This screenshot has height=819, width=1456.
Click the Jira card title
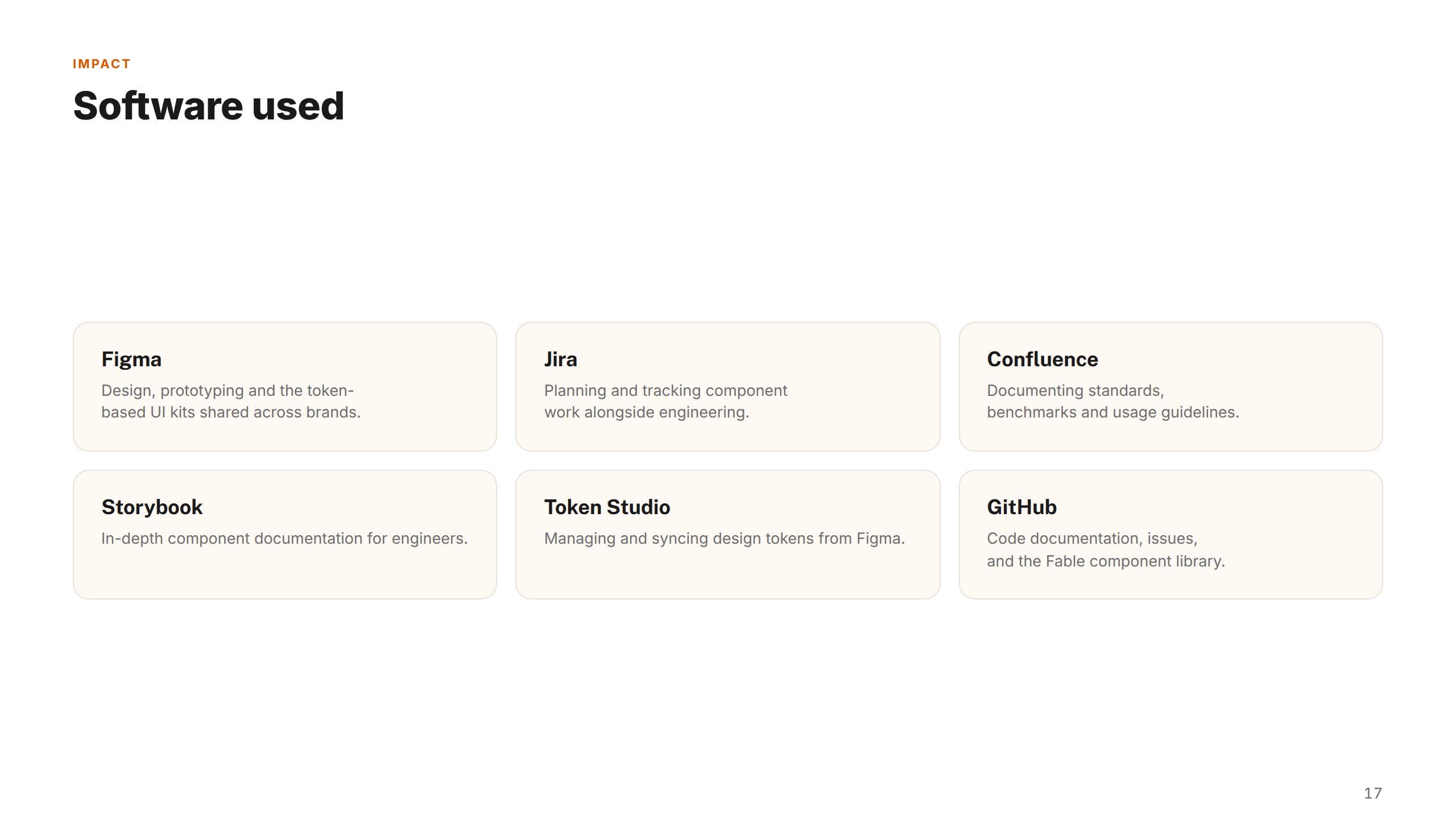(560, 359)
